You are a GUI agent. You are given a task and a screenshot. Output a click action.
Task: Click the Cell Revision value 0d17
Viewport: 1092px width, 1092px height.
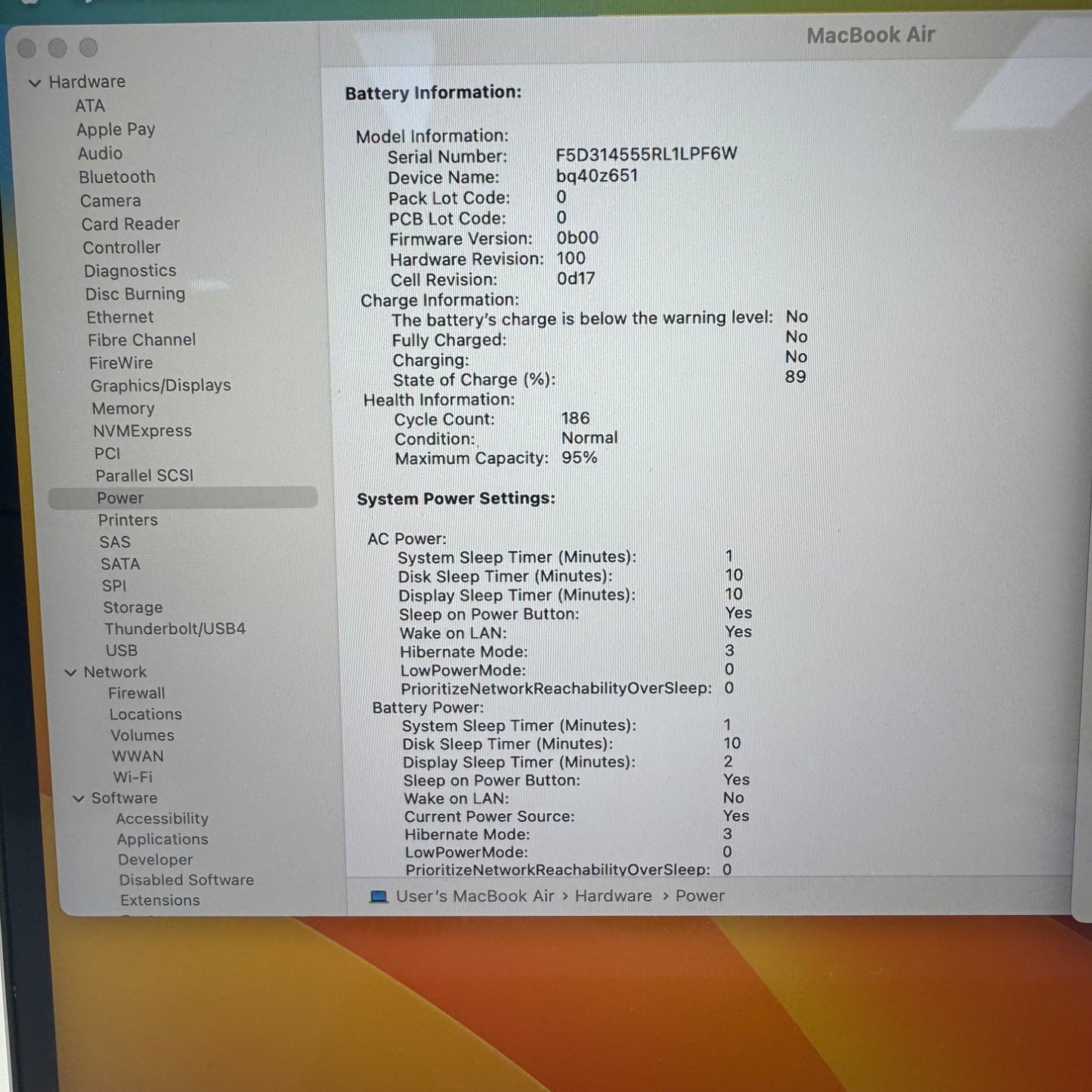click(576, 279)
